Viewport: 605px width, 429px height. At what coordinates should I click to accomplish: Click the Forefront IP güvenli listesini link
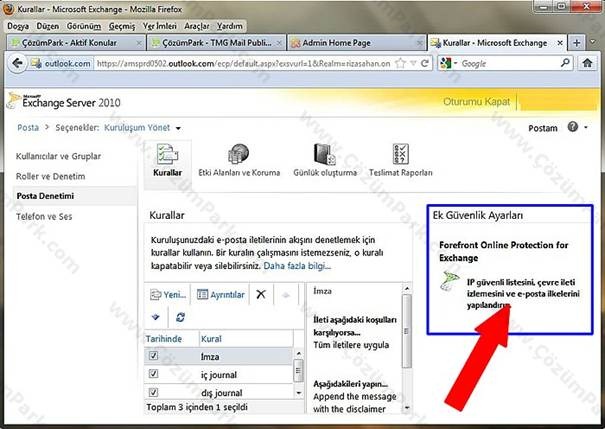coord(523,294)
